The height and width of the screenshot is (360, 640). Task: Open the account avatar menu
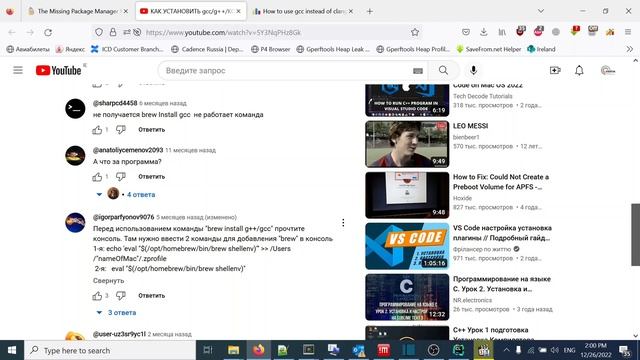click(608, 71)
